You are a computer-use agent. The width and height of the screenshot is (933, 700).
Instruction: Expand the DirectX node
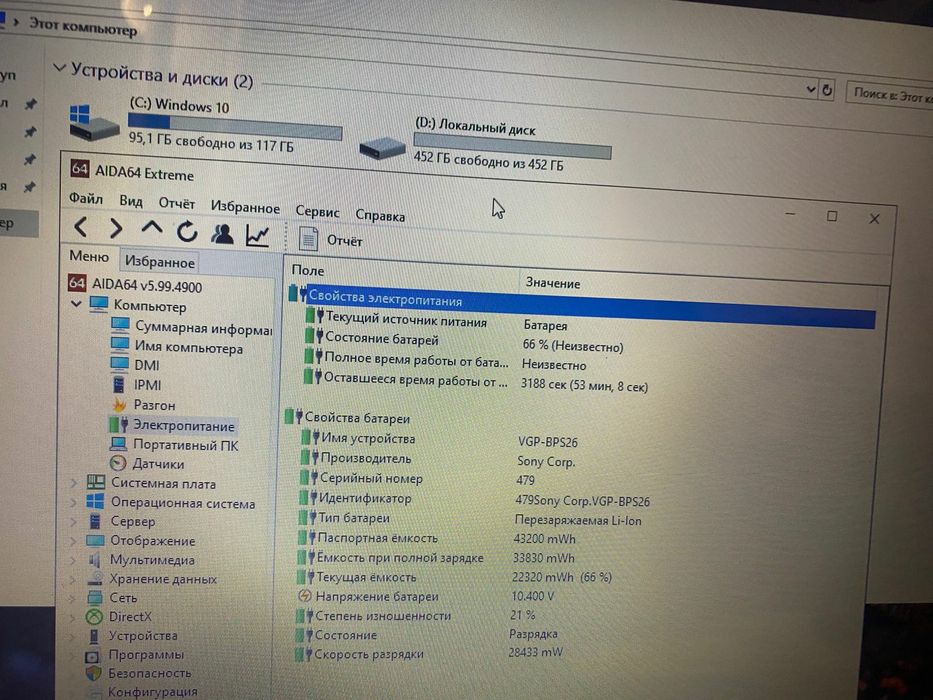coord(73,617)
